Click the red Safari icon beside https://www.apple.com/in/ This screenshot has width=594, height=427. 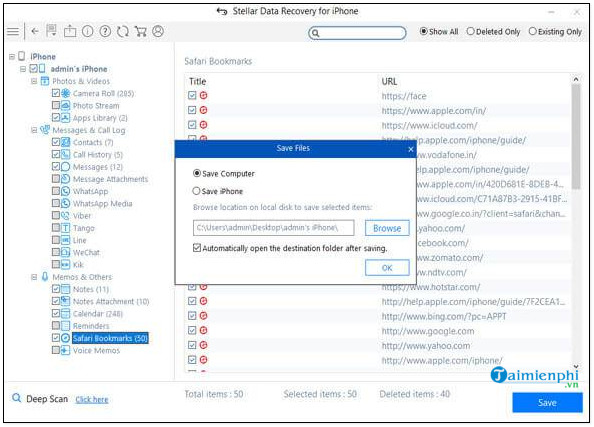coord(203,110)
